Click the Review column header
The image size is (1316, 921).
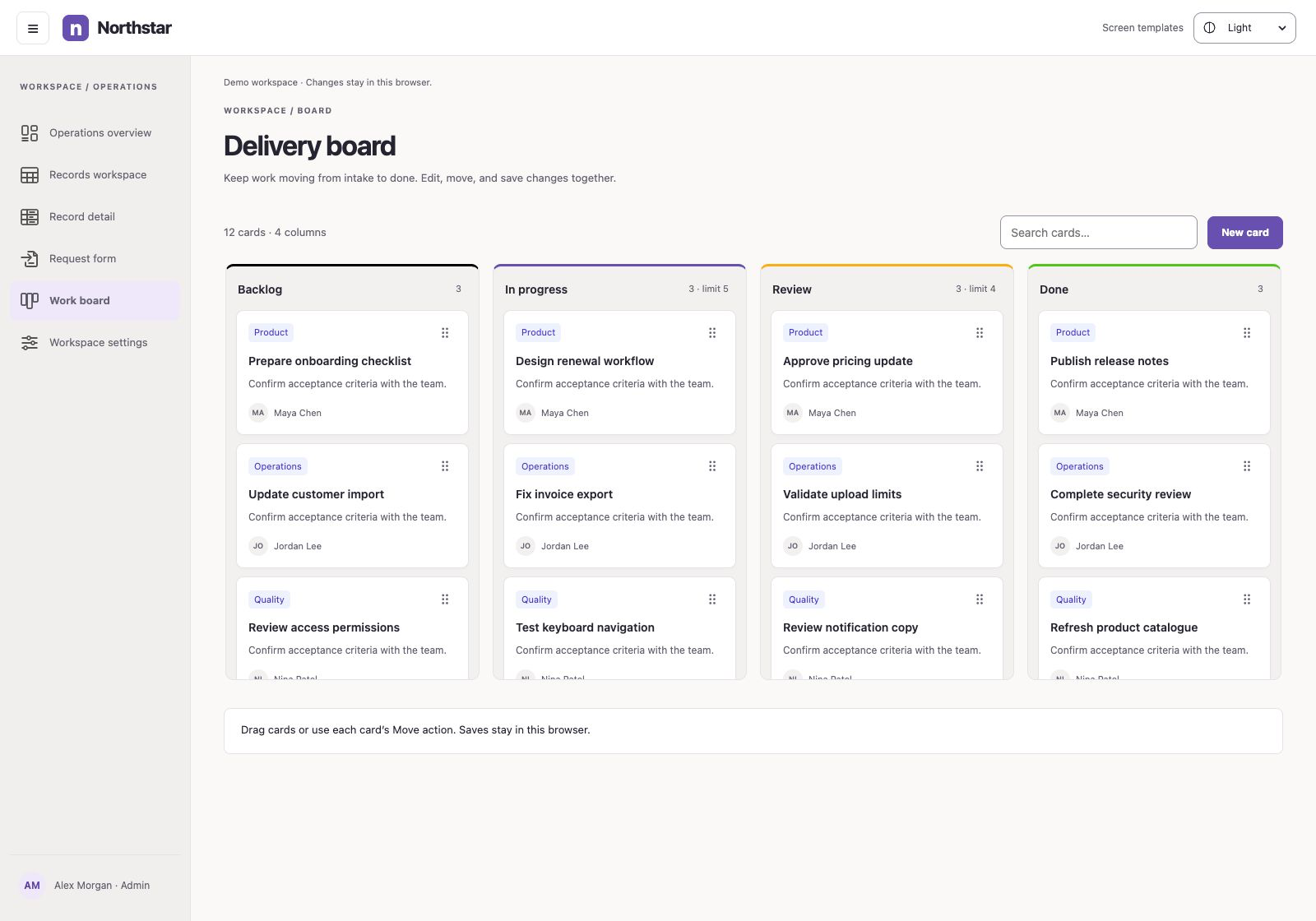887,289
